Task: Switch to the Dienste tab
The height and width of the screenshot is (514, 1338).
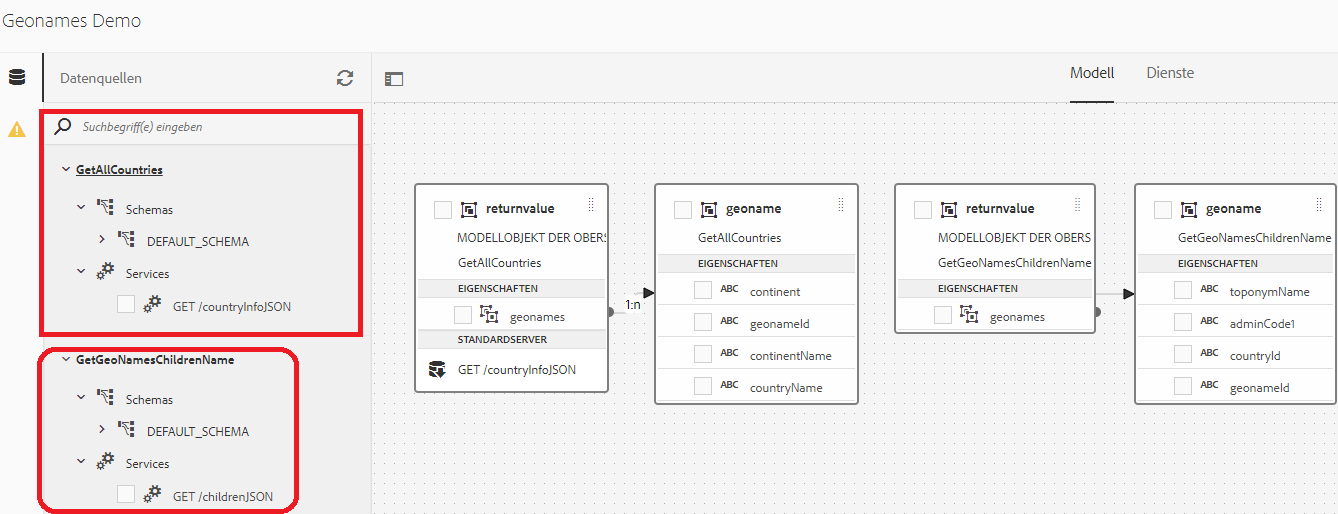Action: point(1170,73)
